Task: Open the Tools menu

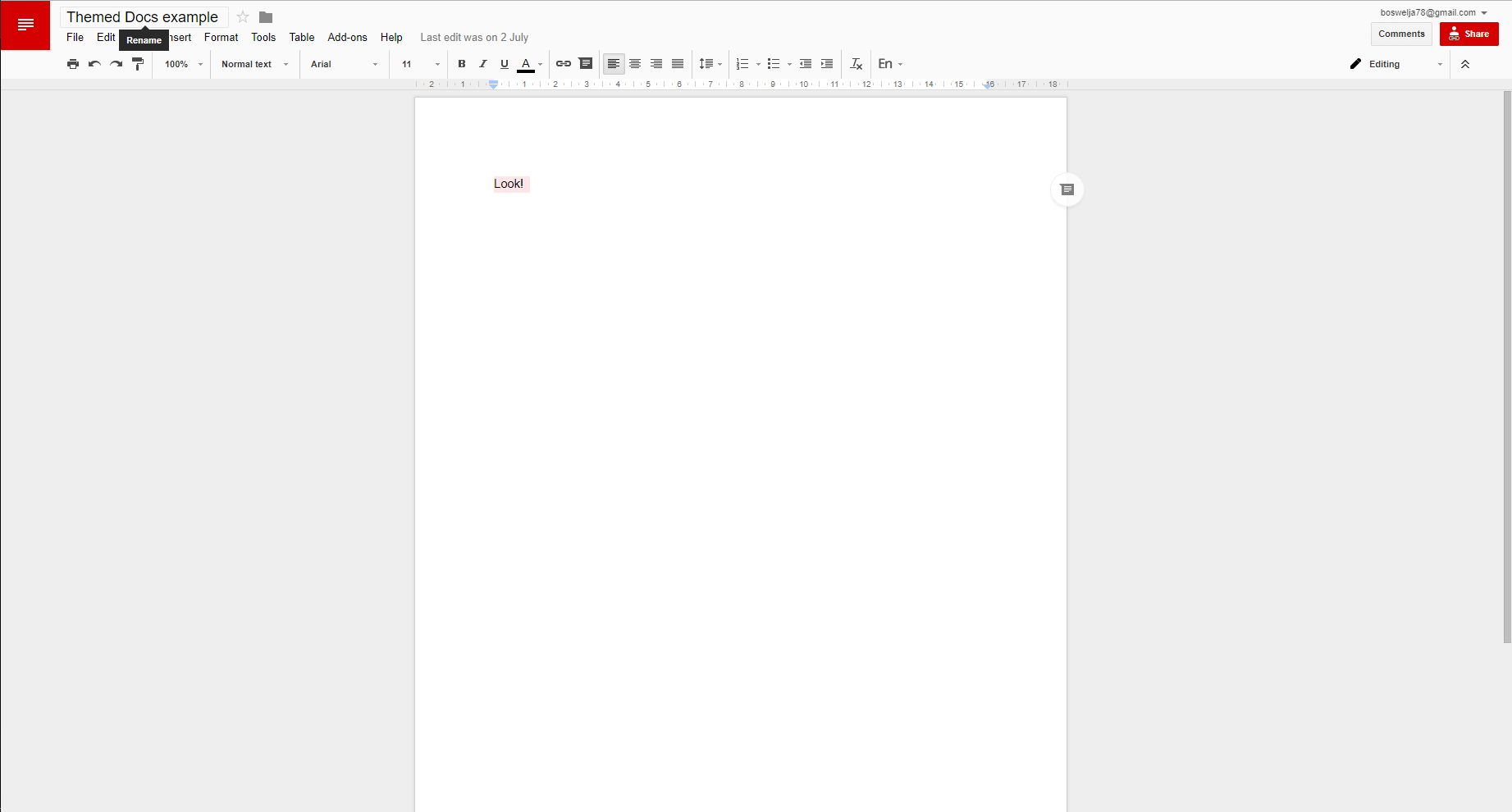Action: (263, 37)
